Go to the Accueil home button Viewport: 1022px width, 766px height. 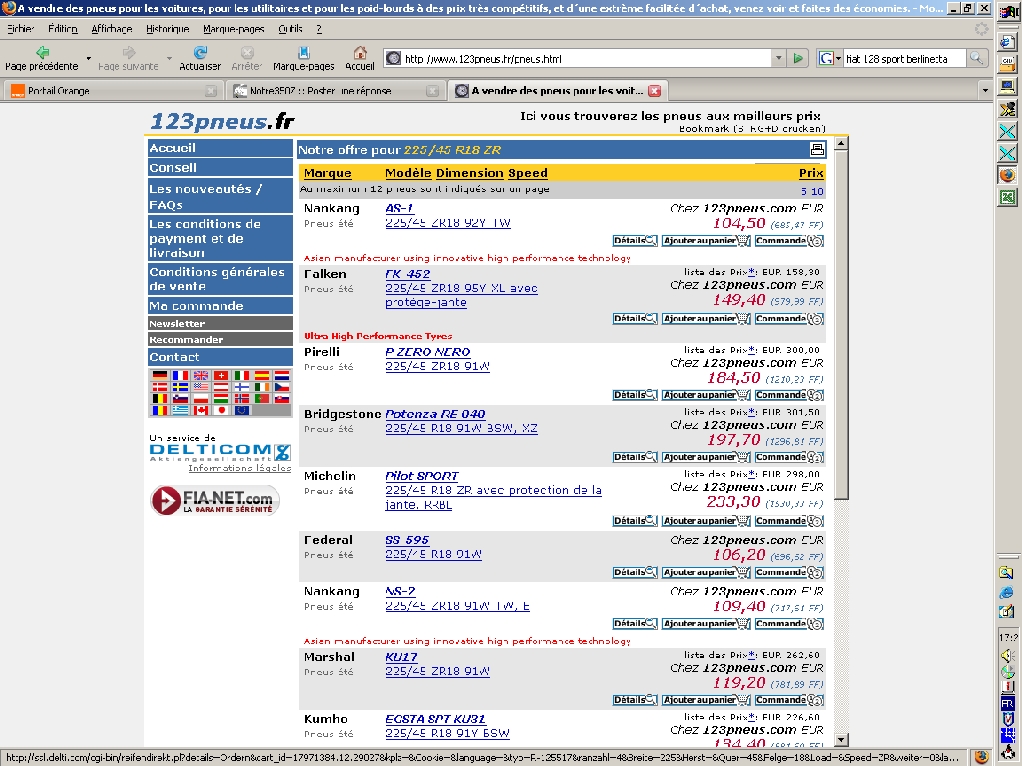point(360,58)
